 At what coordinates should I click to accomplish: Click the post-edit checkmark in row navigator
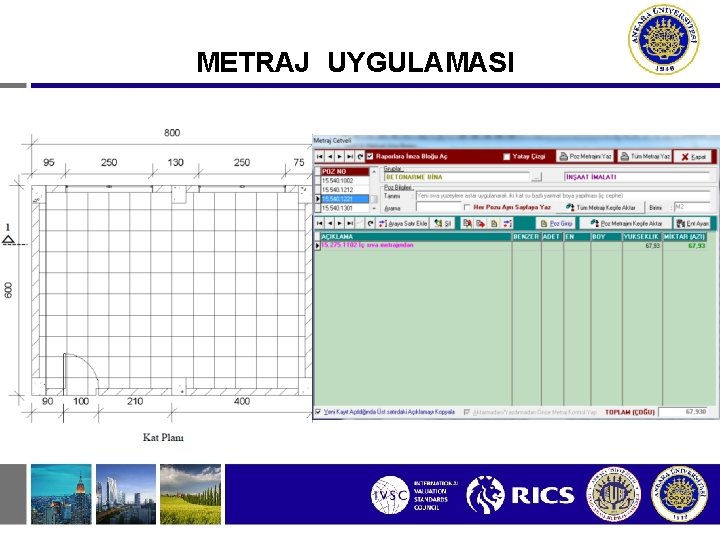360,223
